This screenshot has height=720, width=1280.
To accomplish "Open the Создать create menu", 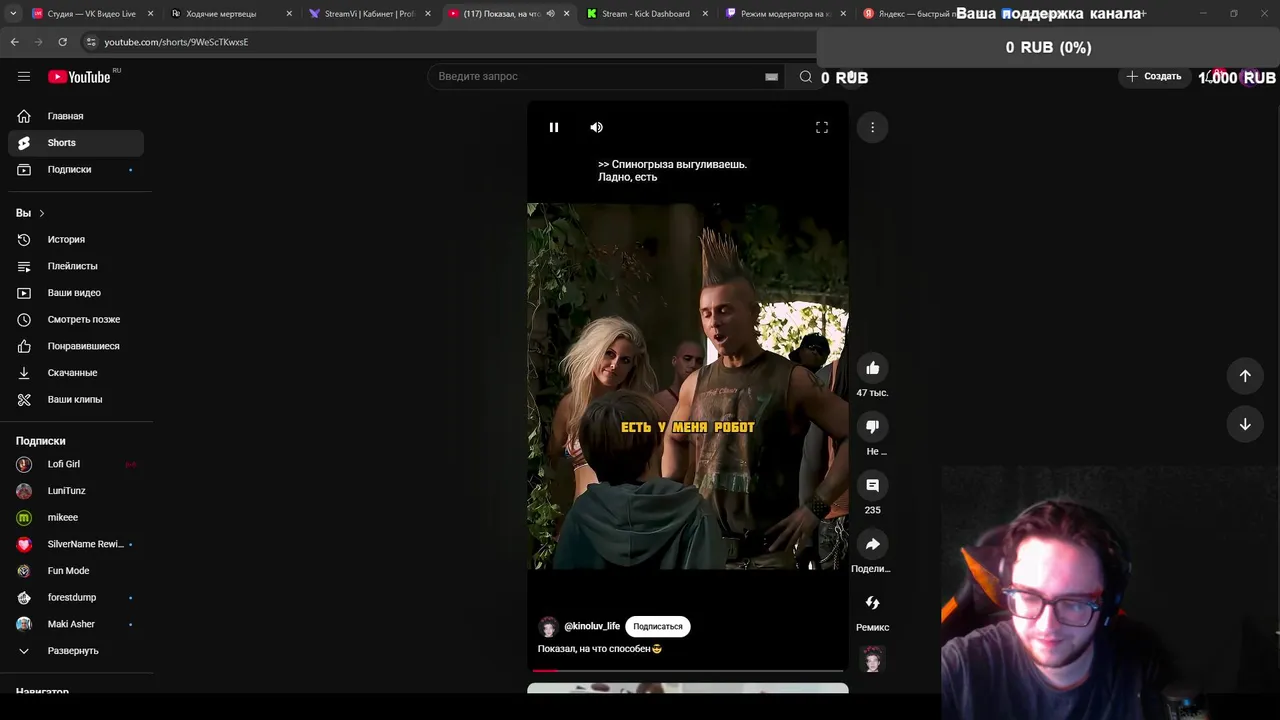I will [x=1153, y=76].
